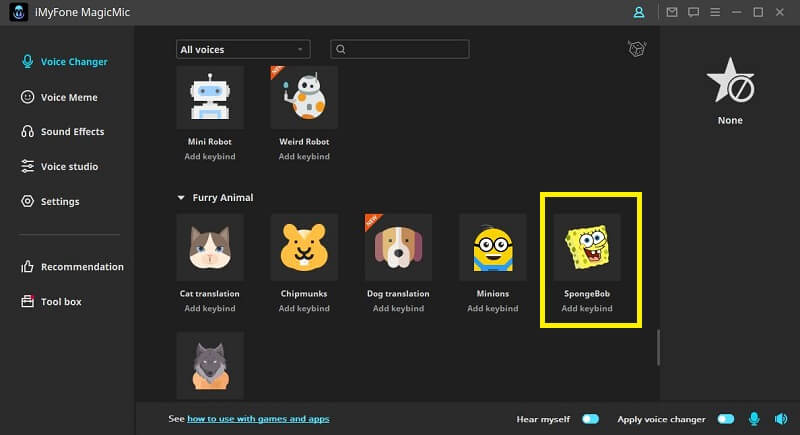The image size is (800, 435).
Task: Open the Voice Changer section
Action: [64, 62]
